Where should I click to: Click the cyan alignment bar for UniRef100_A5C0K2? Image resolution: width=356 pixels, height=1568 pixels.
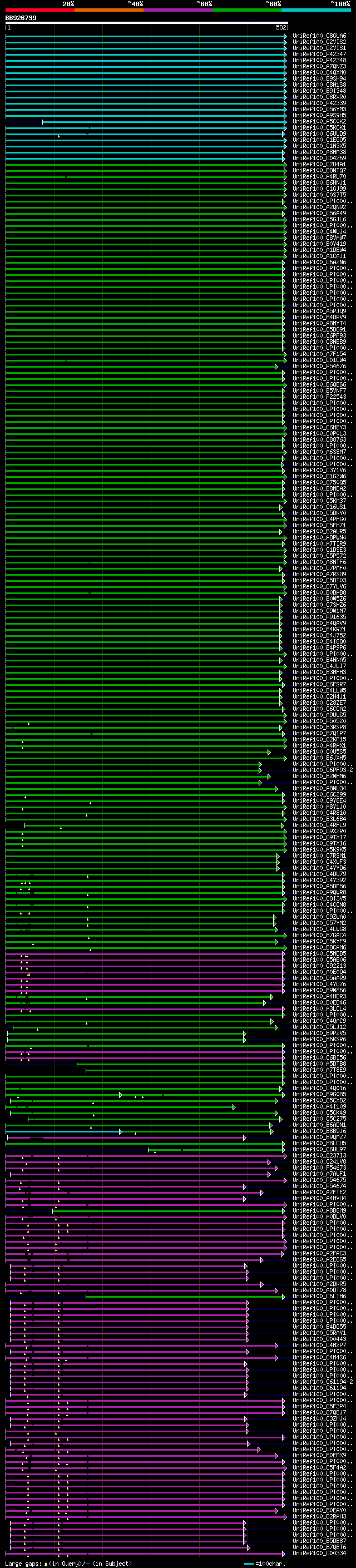pyautogui.click(x=164, y=122)
